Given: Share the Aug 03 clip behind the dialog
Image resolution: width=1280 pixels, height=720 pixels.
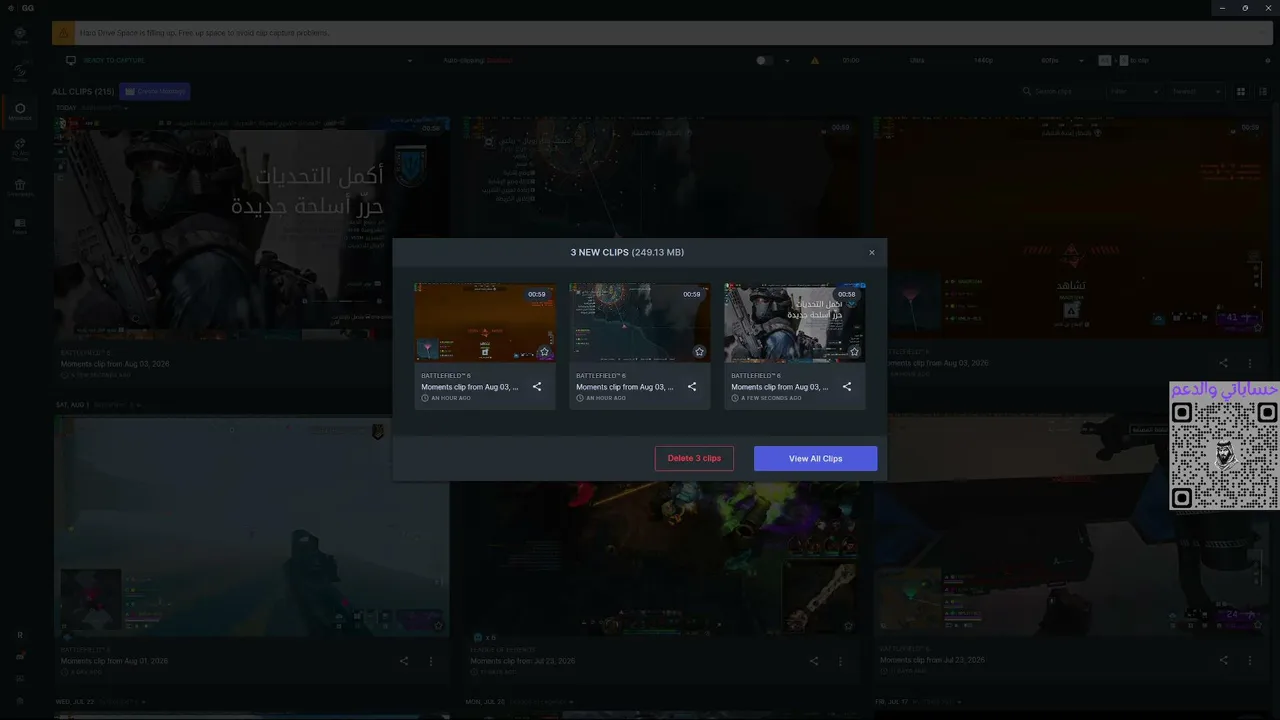Looking at the screenshot, I should [x=1223, y=364].
